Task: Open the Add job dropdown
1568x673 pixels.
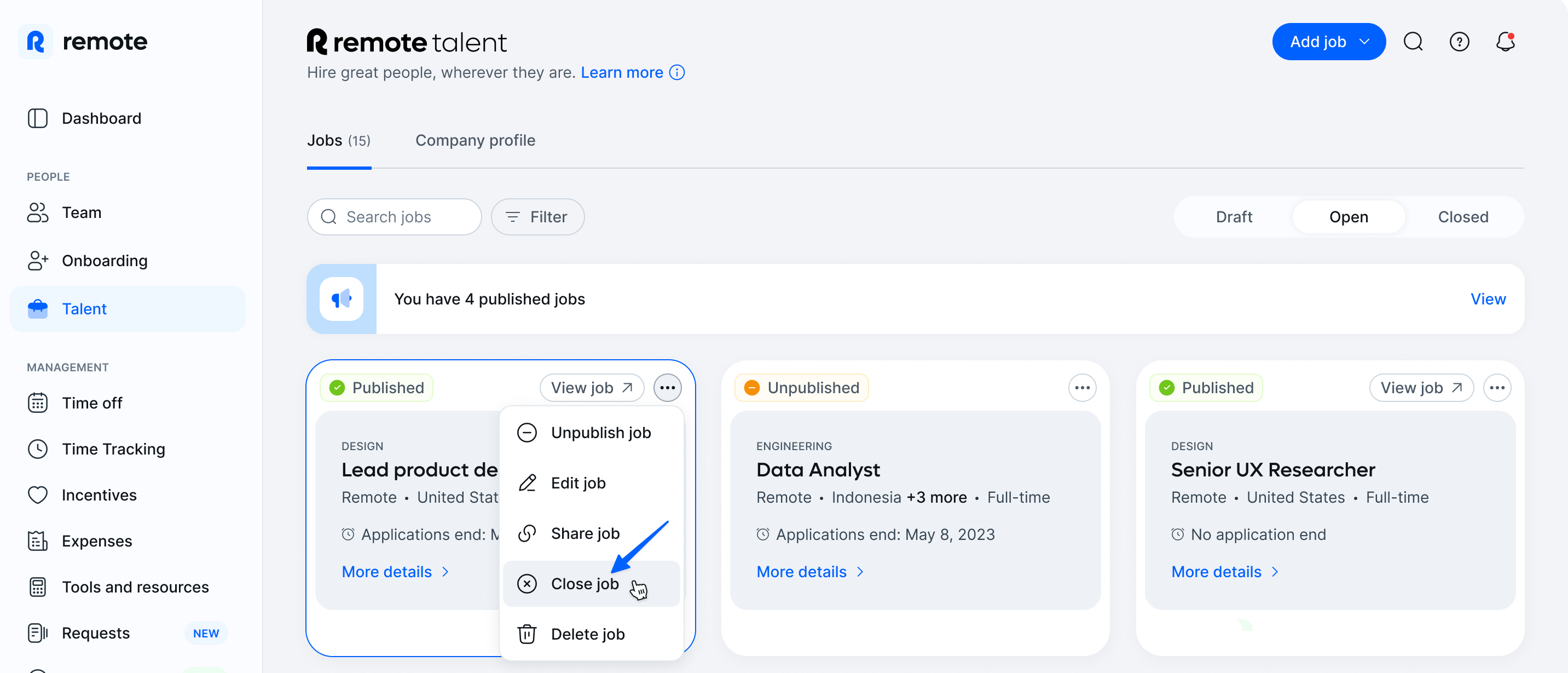Action: pos(1329,42)
